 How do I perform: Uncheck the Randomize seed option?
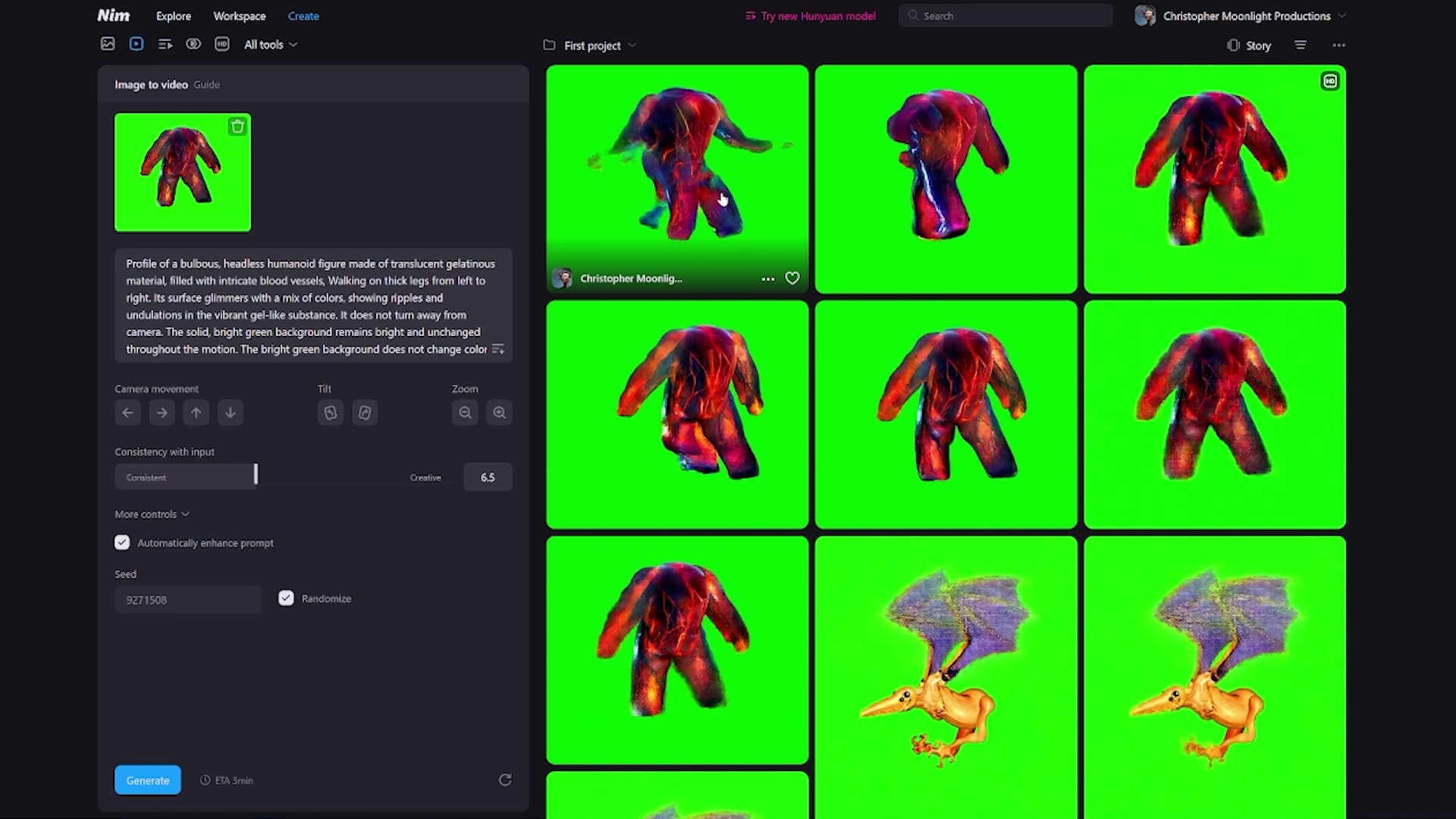(x=286, y=598)
